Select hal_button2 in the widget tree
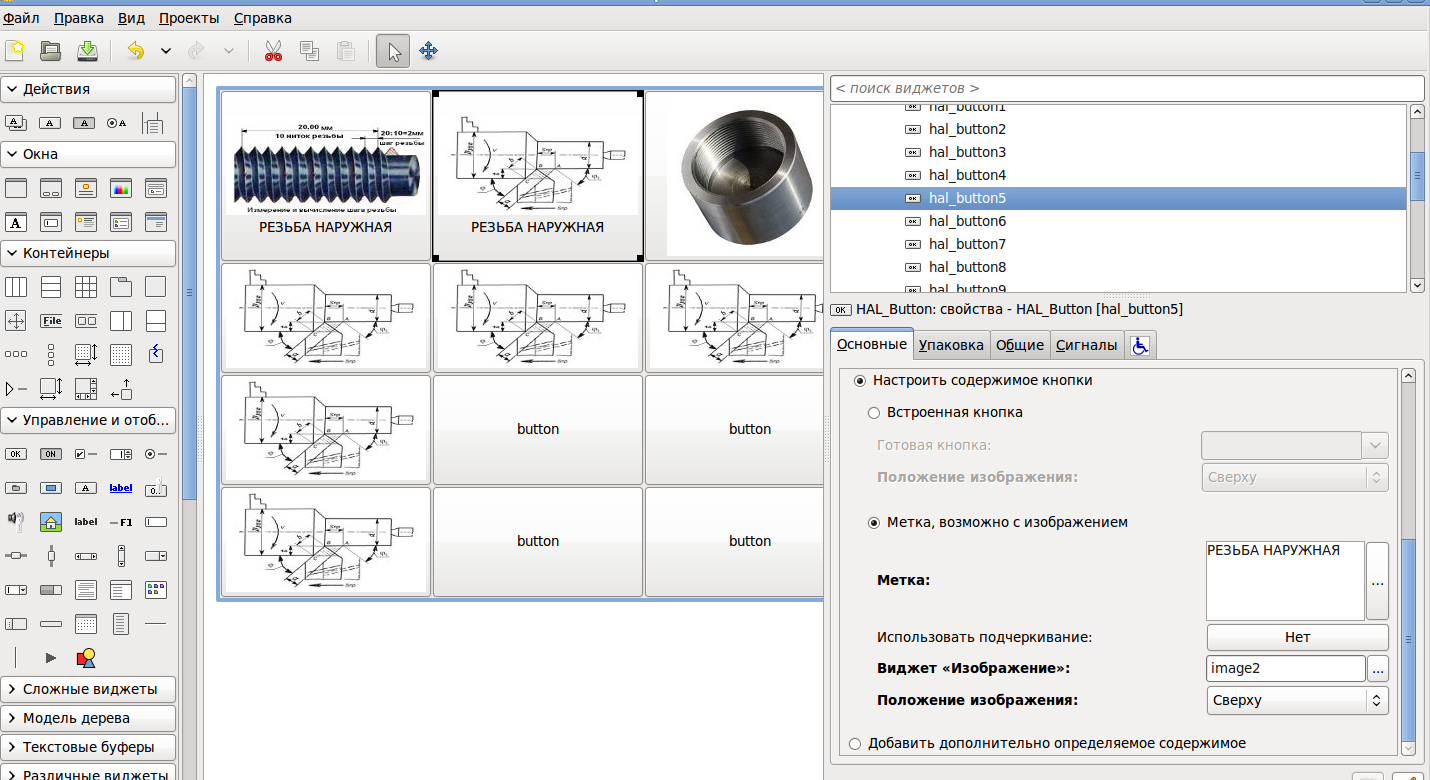The height and width of the screenshot is (780, 1430). pos(1120,129)
